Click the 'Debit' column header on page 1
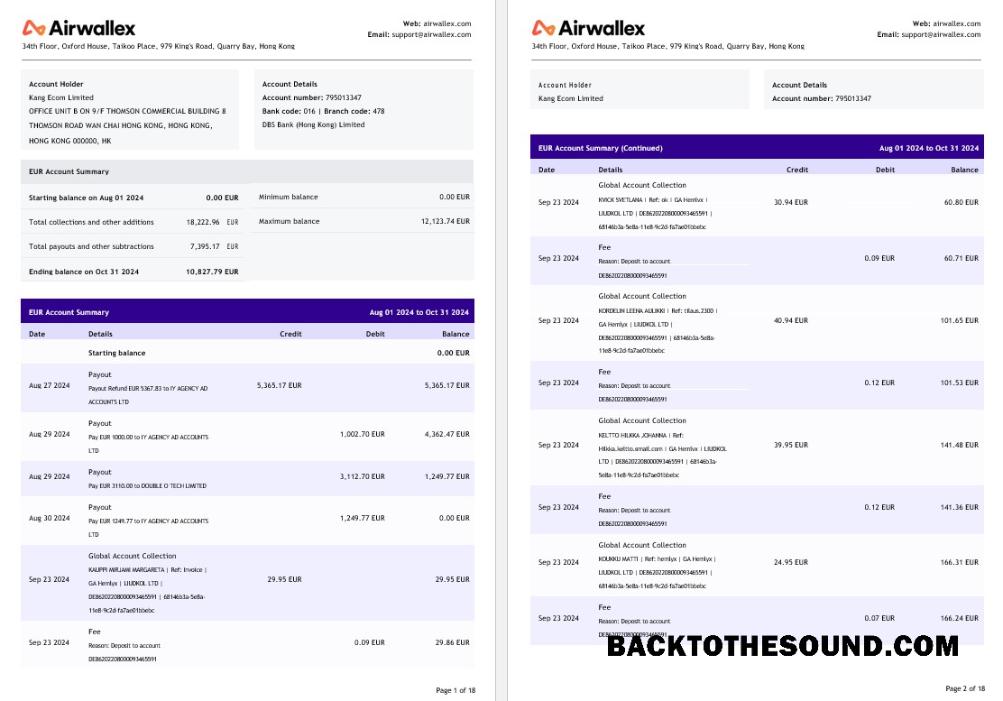1003x701 pixels. point(375,334)
